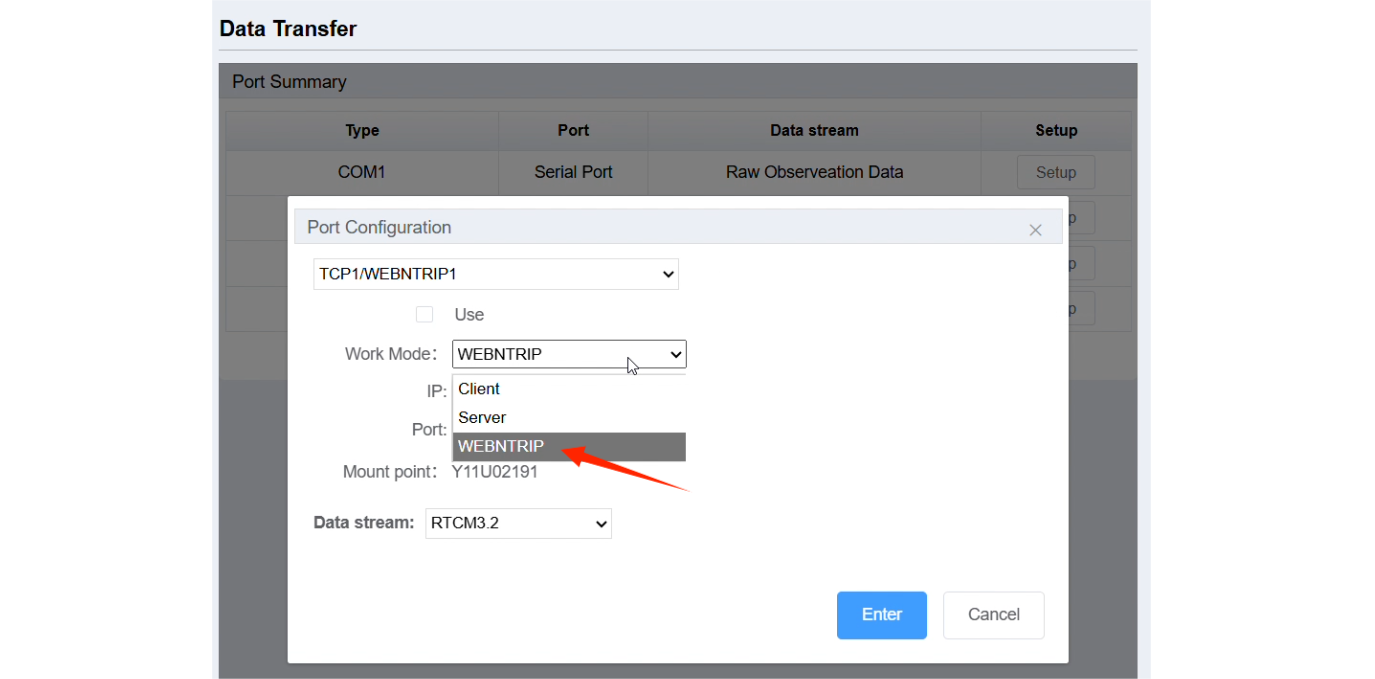Click the COM1 cell in Port Summary
The image size is (1375, 679).
pos(362,172)
